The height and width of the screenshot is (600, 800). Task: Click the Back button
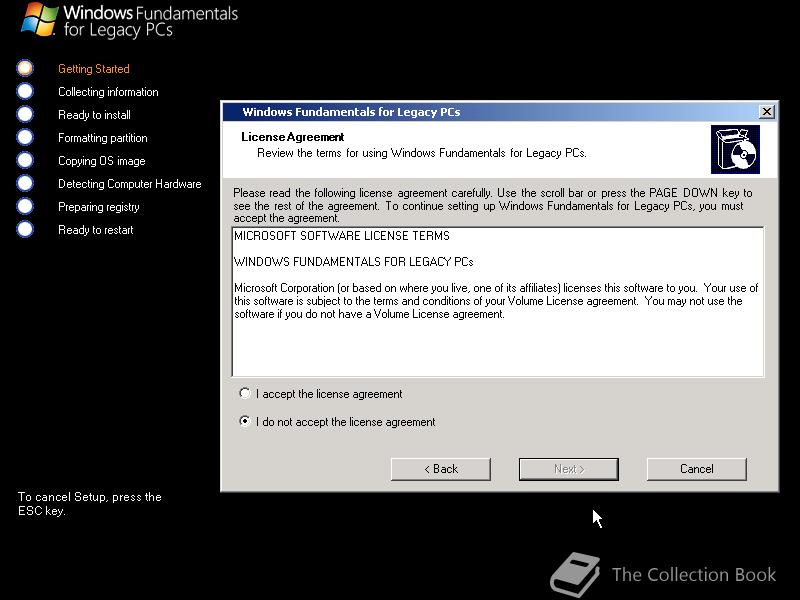(x=441, y=469)
